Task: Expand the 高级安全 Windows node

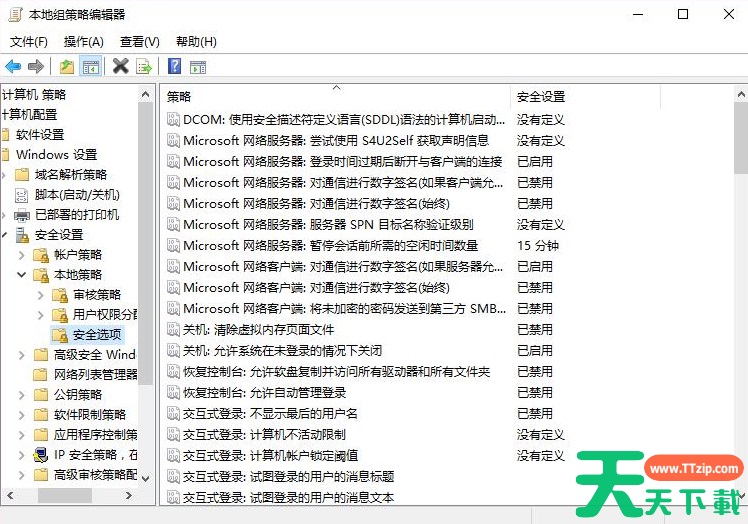Action: [x=21, y=355]
